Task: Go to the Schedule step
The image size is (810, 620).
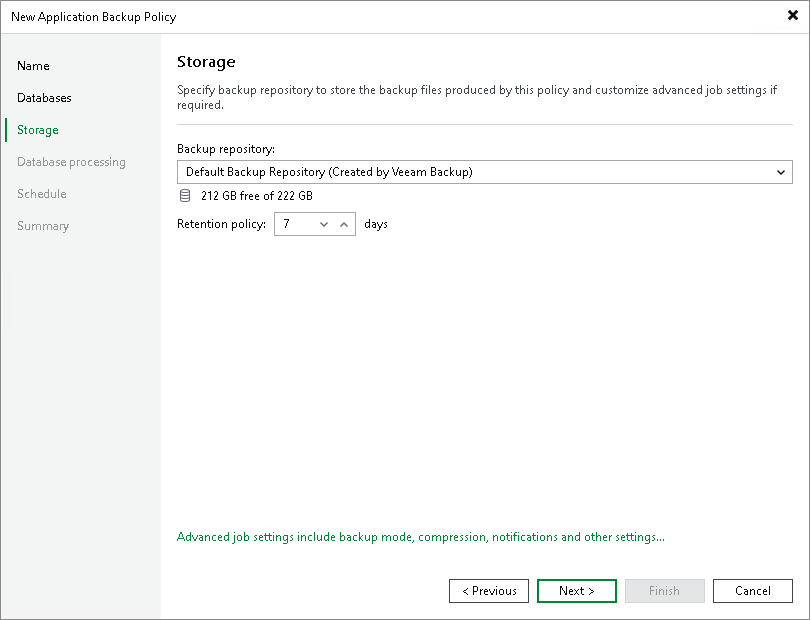Action: [x=41, y=194]
